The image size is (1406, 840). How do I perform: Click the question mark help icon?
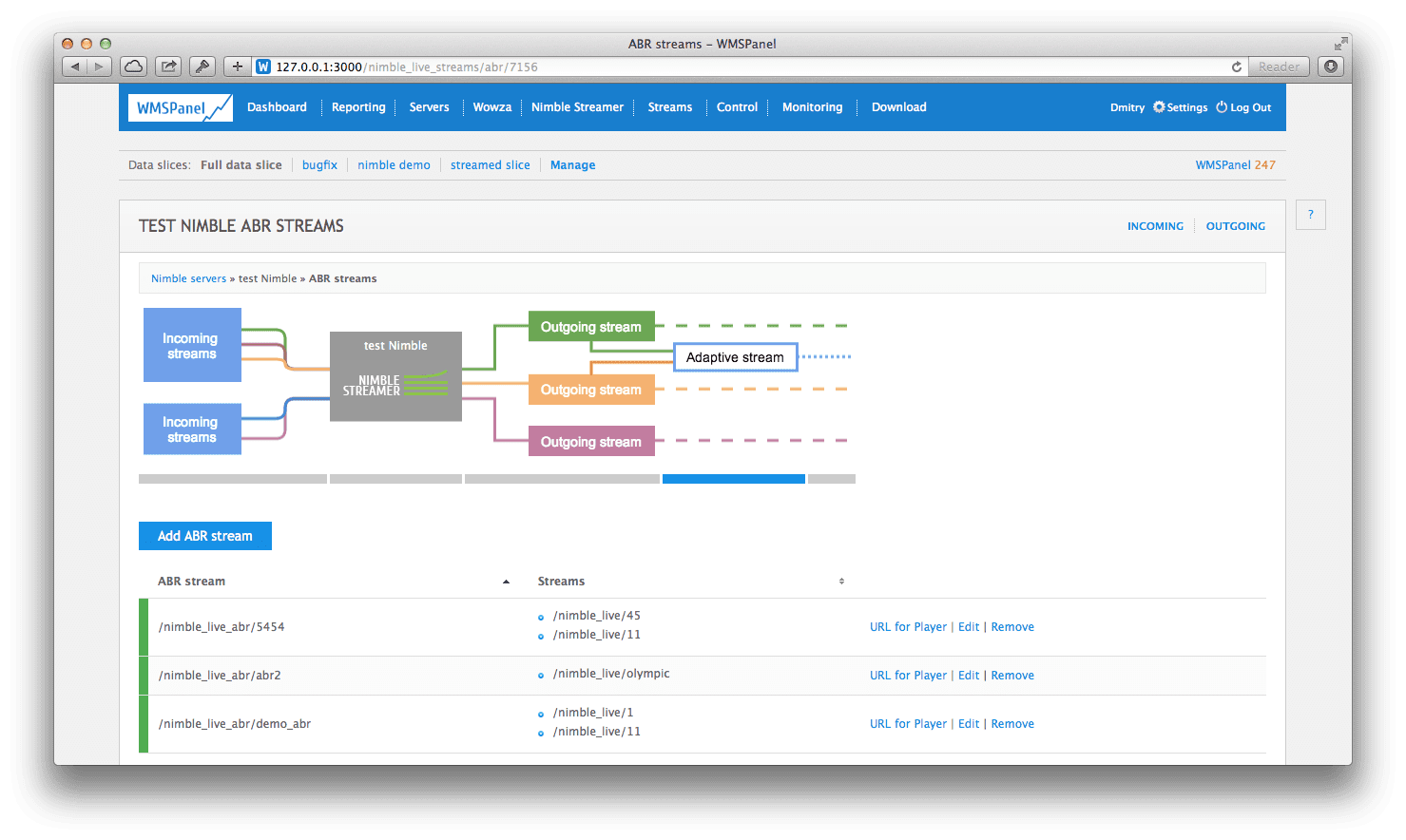point(1310,215)
